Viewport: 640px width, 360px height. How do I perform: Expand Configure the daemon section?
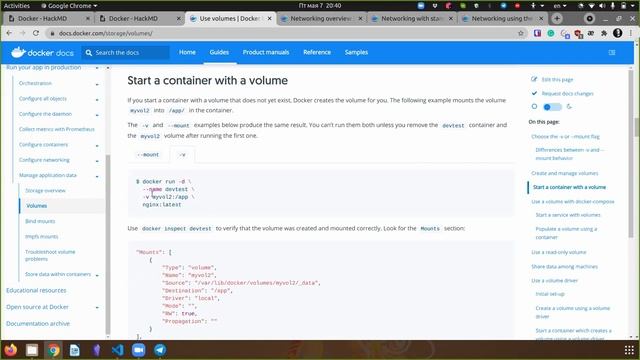pos(97,115)
